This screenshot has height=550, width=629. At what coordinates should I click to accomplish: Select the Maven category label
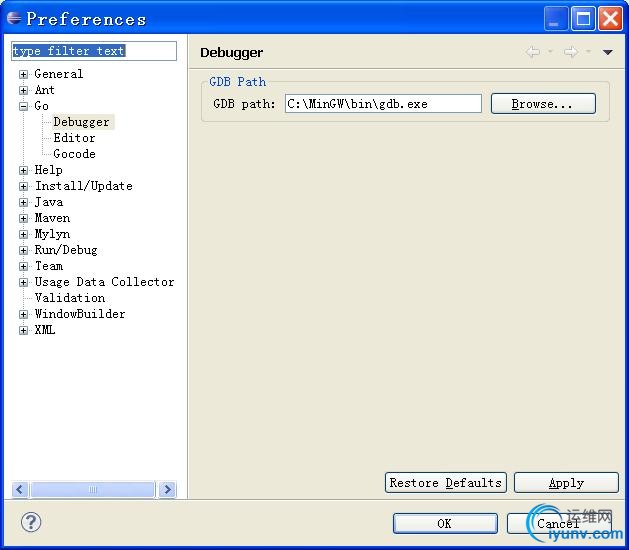[52, 218]
